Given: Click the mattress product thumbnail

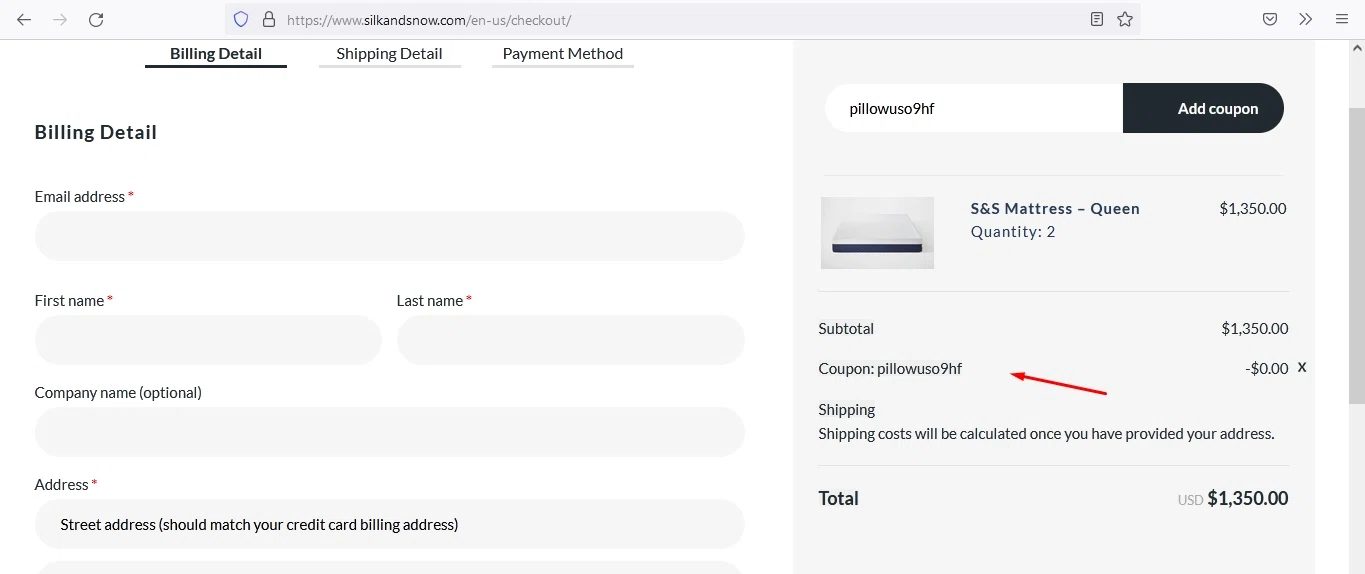Looking at the screenshot, I should pos(877,233).
